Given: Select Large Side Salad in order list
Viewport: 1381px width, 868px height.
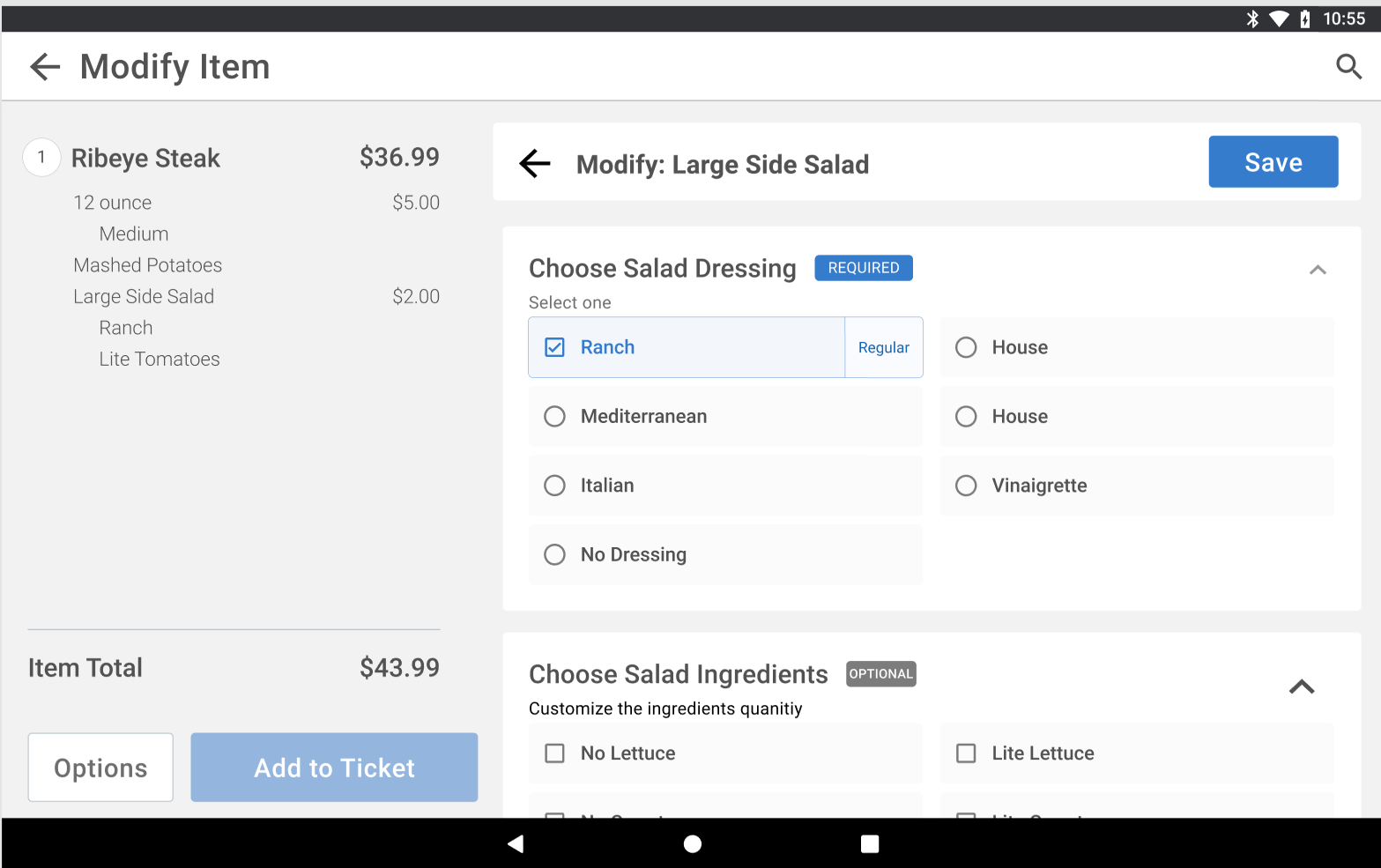Looking at the screenshot, I should (x=144, y=297).
